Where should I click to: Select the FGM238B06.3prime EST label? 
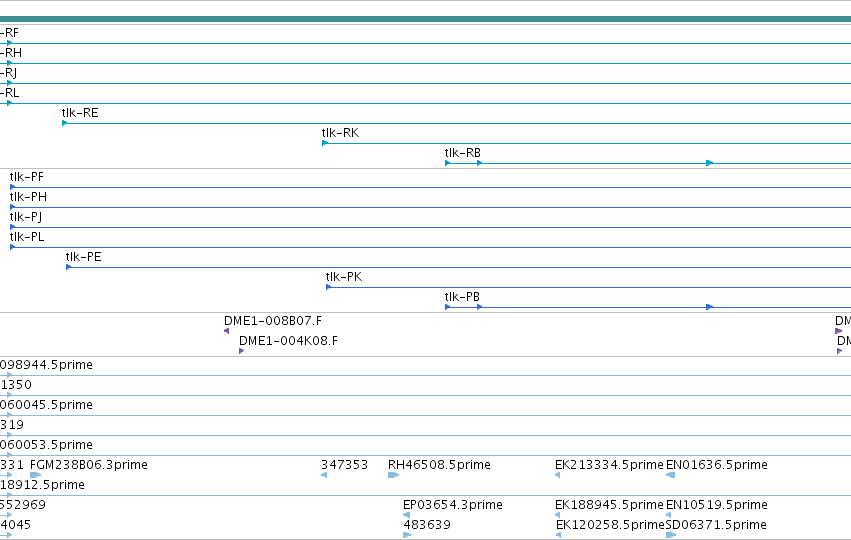[88, 465]
